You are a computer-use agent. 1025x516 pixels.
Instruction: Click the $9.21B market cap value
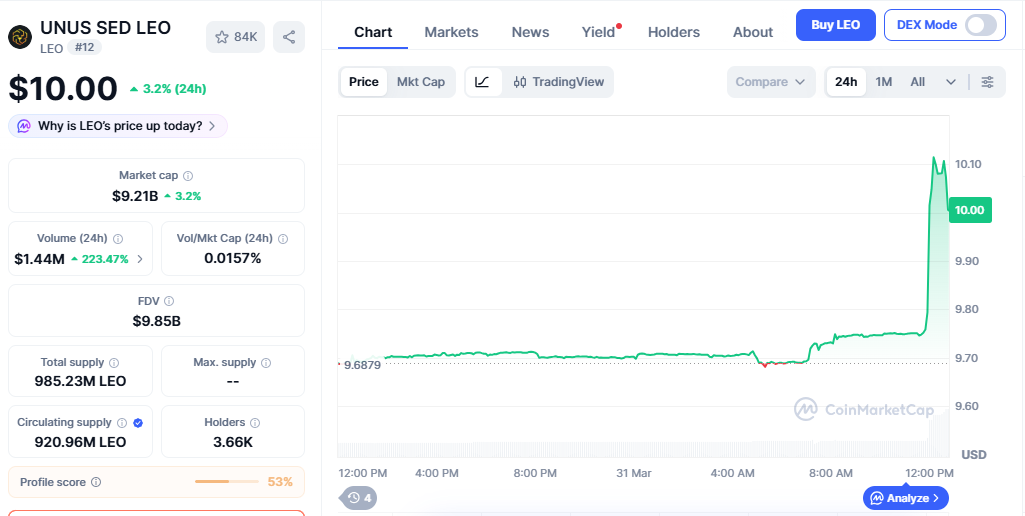point(135,196)
